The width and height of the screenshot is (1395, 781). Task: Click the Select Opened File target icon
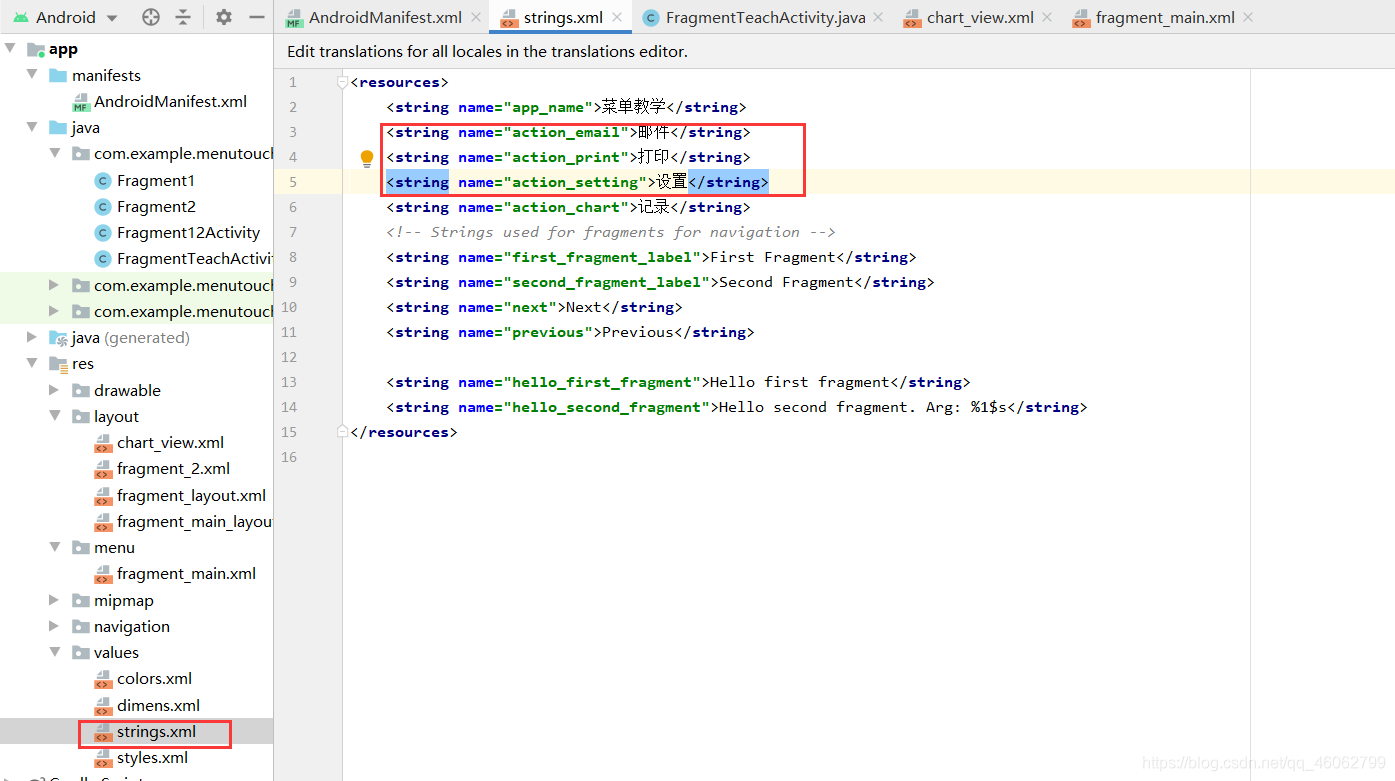(x=151, y=17)
